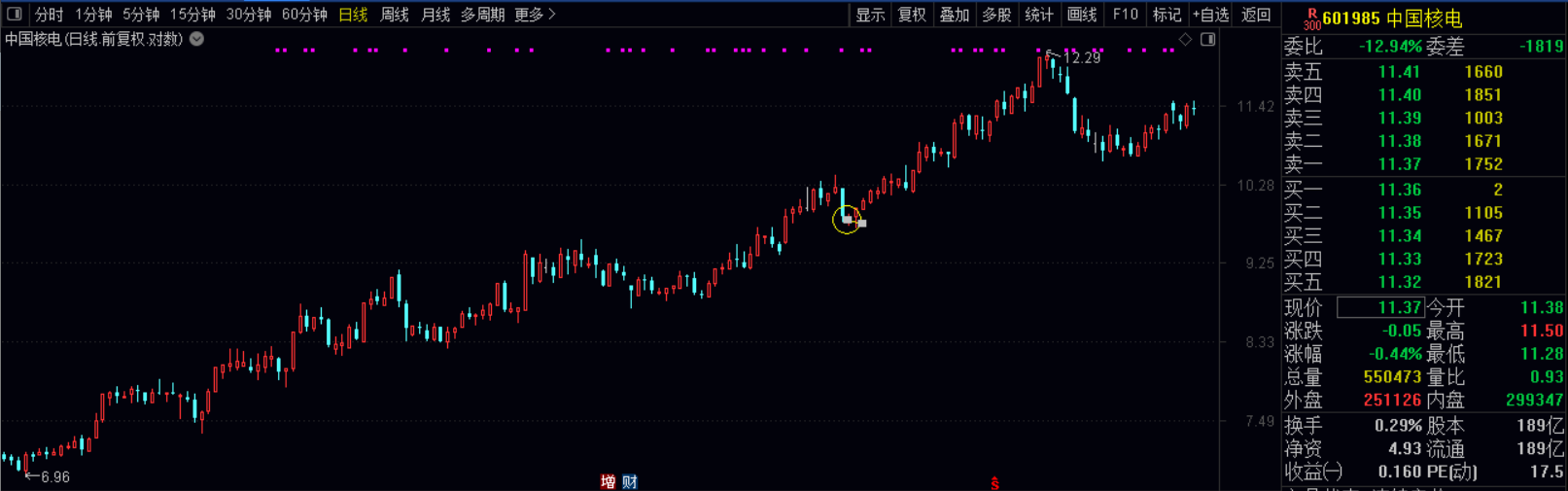The image size is (1568, 491).
Task: Expand the 更多 periods menu
Action: pyautogui.click(x=535, y=15)
